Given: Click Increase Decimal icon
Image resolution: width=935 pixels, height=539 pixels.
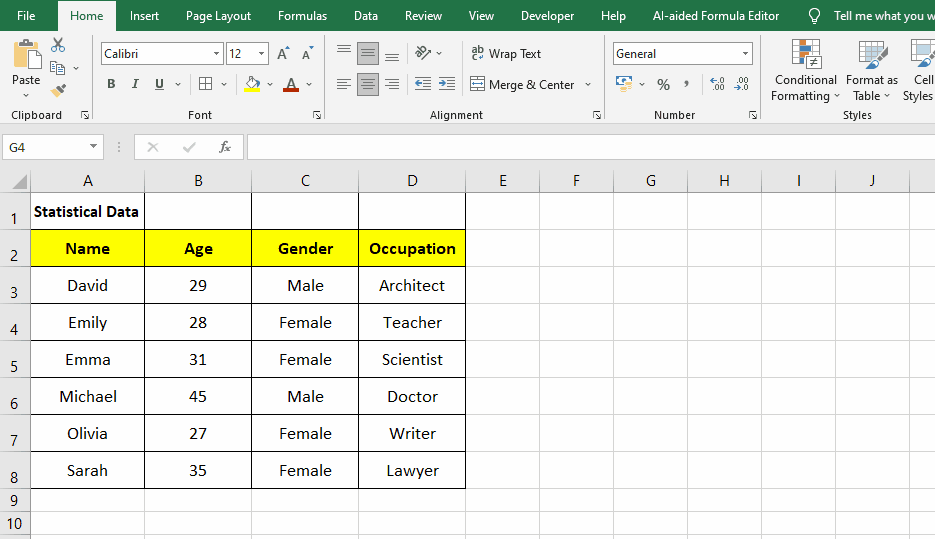Looking at the screenshot, I should click(x=717, y=84).
